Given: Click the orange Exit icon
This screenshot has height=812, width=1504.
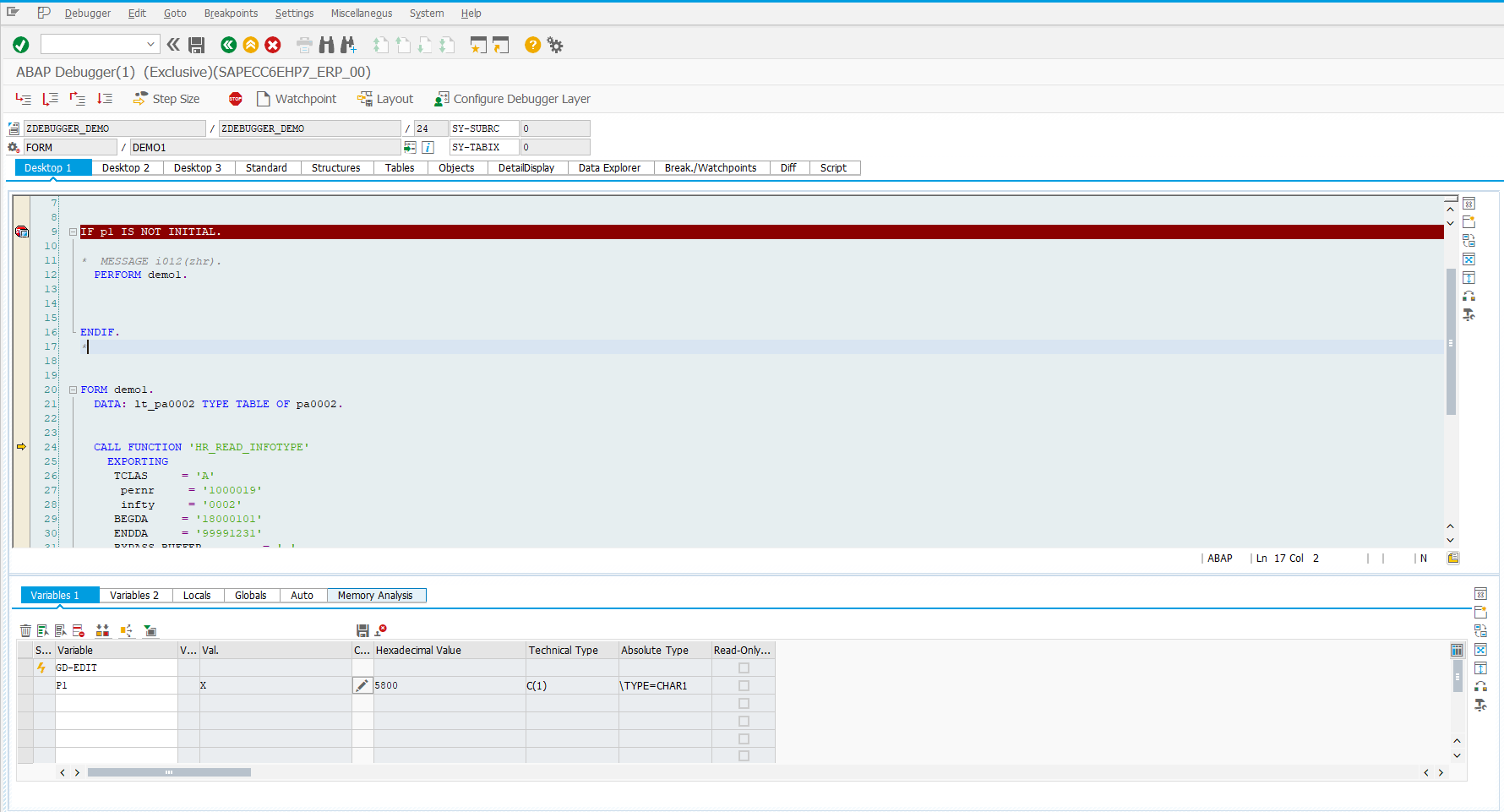Looking at the screenshot, I should (251, 45).
